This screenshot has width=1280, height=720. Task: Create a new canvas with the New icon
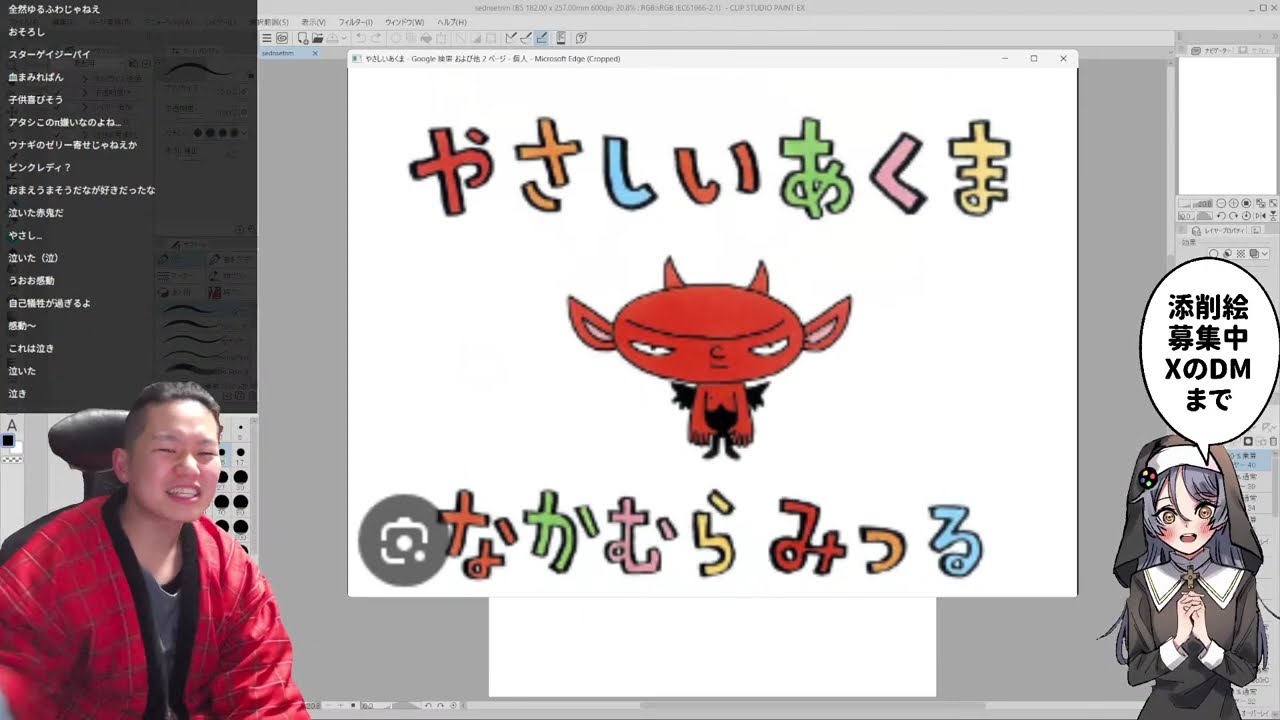(x=303, y=38)
